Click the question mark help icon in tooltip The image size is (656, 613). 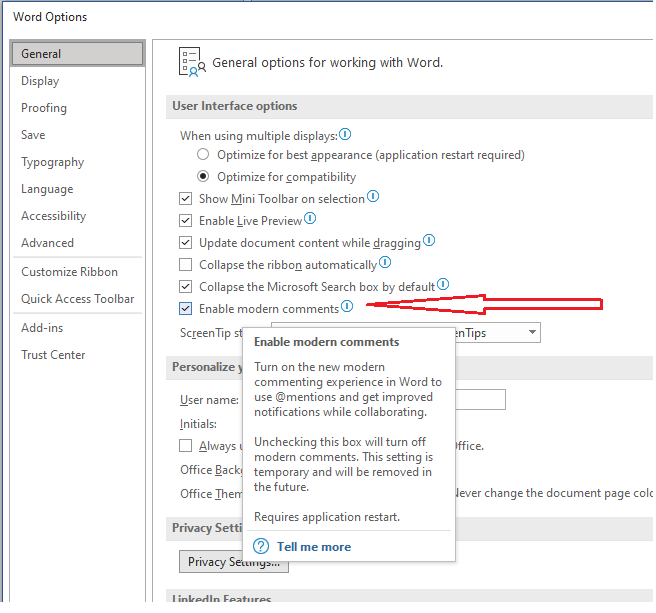261,546
